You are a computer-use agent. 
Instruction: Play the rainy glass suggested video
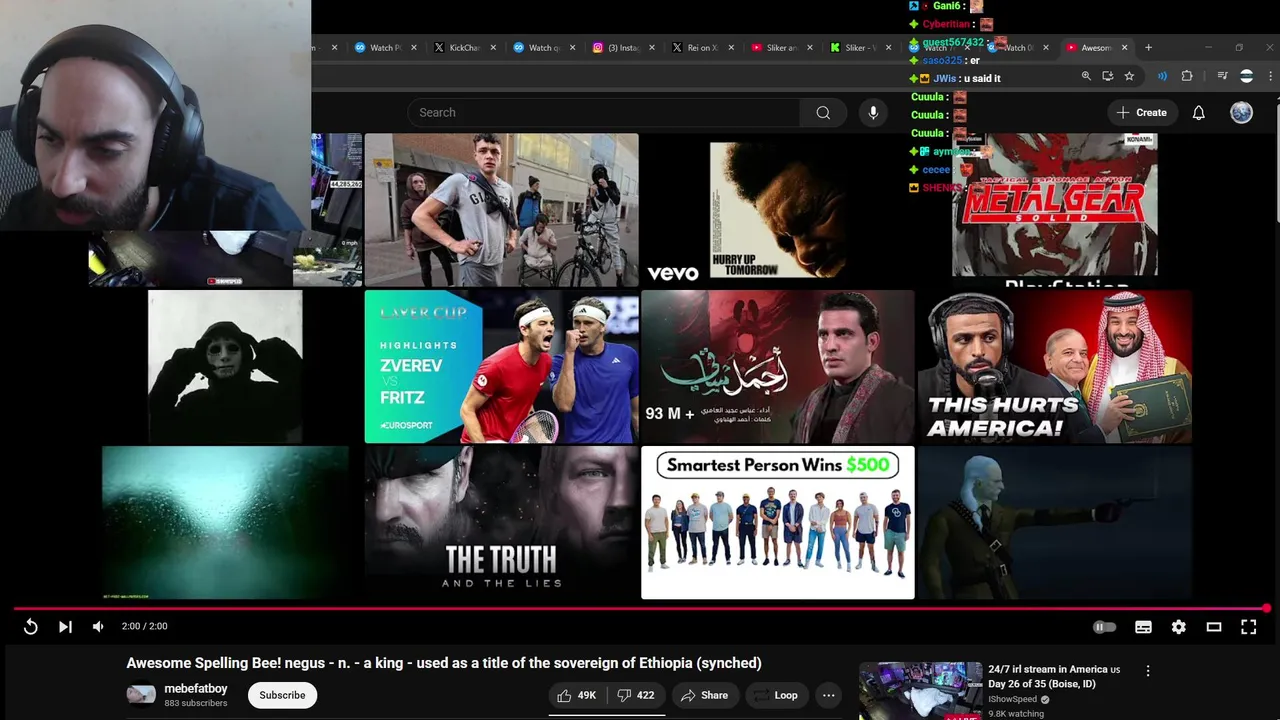(x=225, y=523)
